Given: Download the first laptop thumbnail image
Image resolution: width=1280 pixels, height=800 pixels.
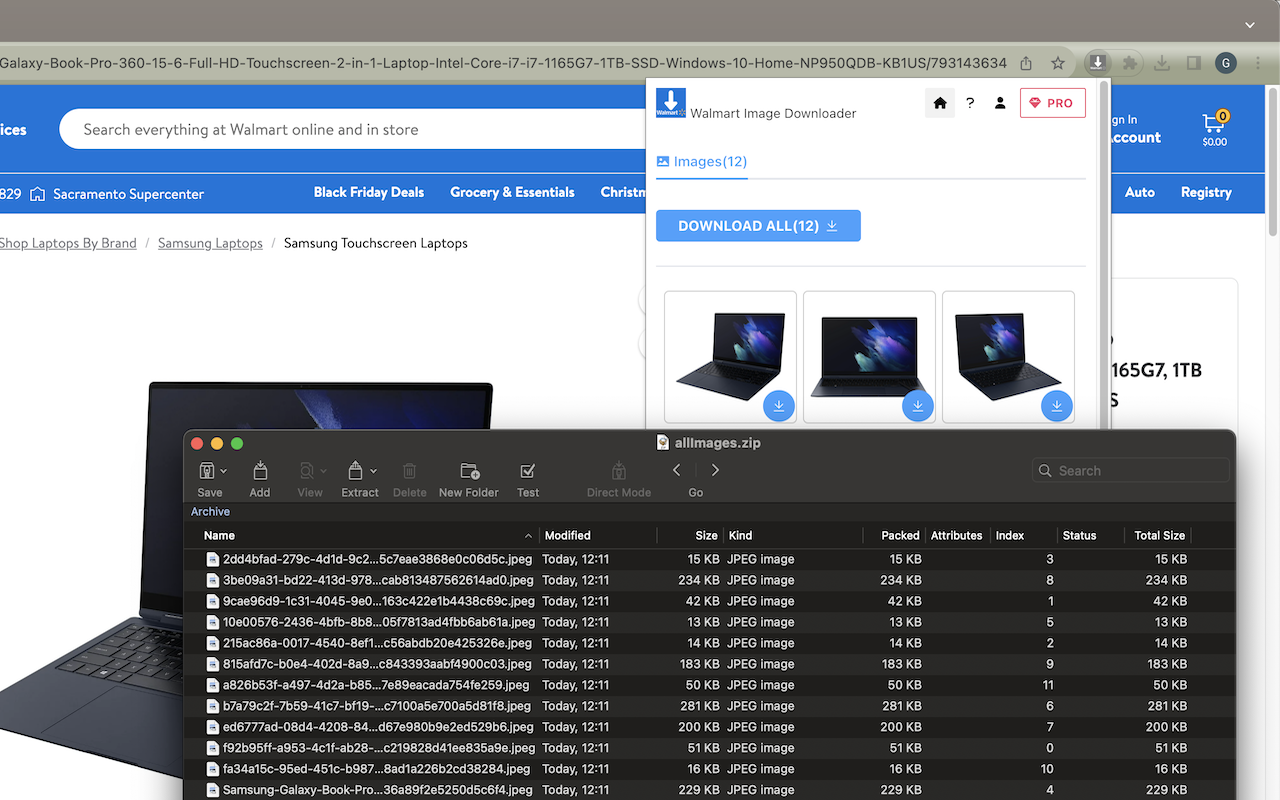Looking at the screenshot, I should pos(779,405).
